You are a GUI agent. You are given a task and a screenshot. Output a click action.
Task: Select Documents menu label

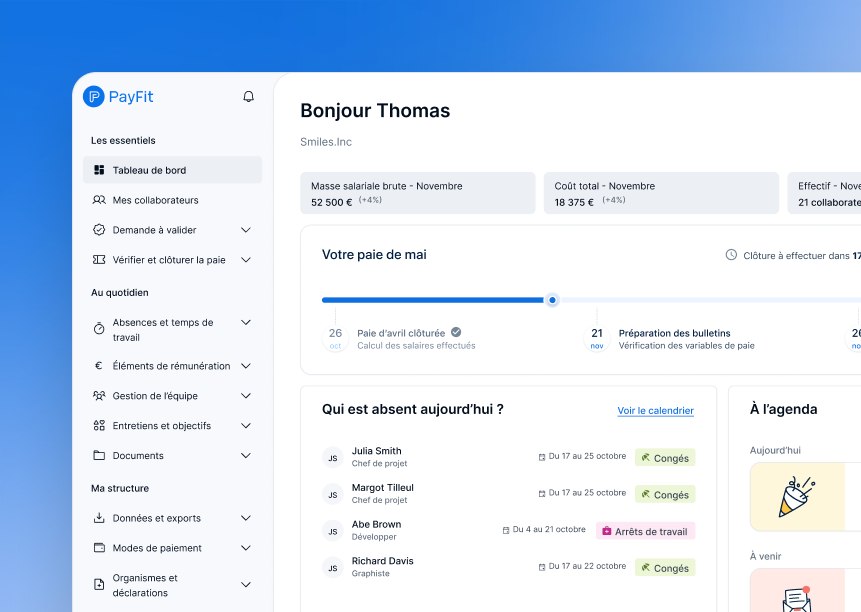click(138, 456)
